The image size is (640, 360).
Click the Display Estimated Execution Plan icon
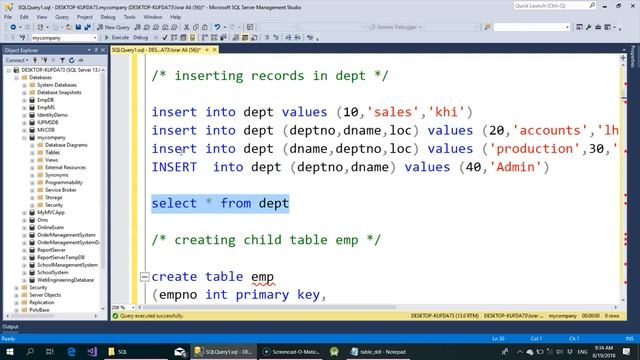(x=174, y=38)
